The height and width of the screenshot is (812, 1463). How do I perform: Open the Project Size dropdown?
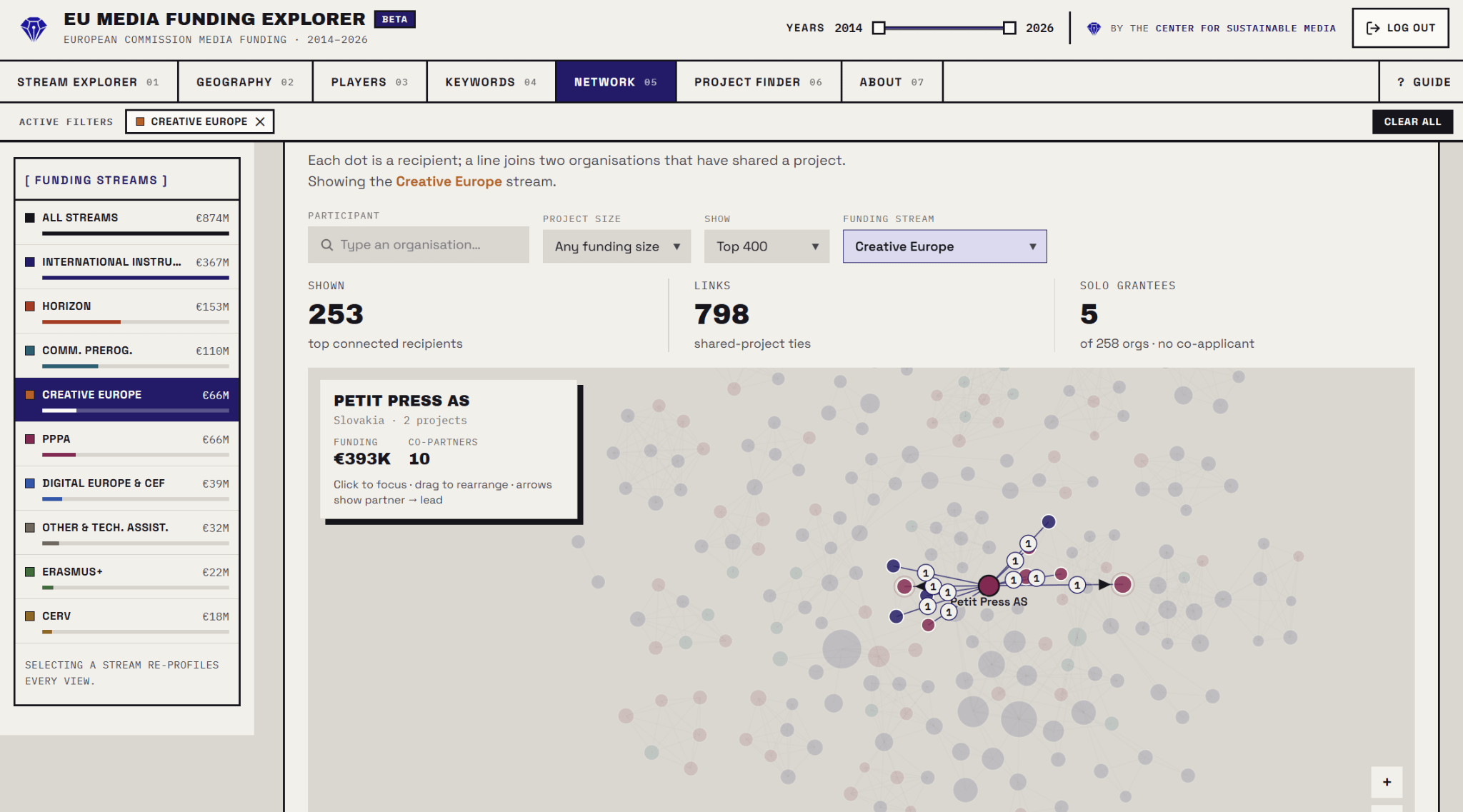tap(616, 246)
